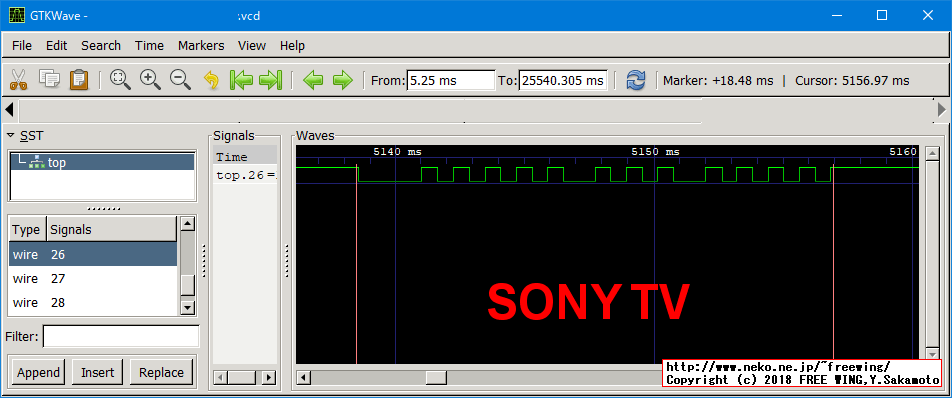
Task: Click signal list scroll down arrow
Action: tap(188, 308)
